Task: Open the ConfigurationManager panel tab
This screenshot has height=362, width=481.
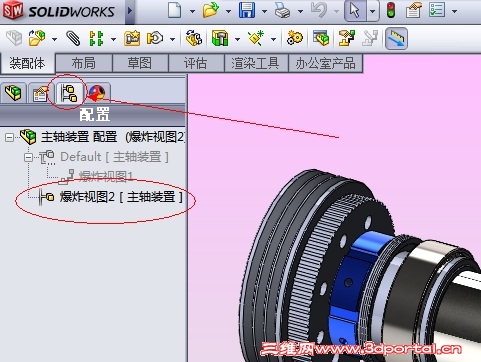Action: pyautogui.click(x=69, y=93)
